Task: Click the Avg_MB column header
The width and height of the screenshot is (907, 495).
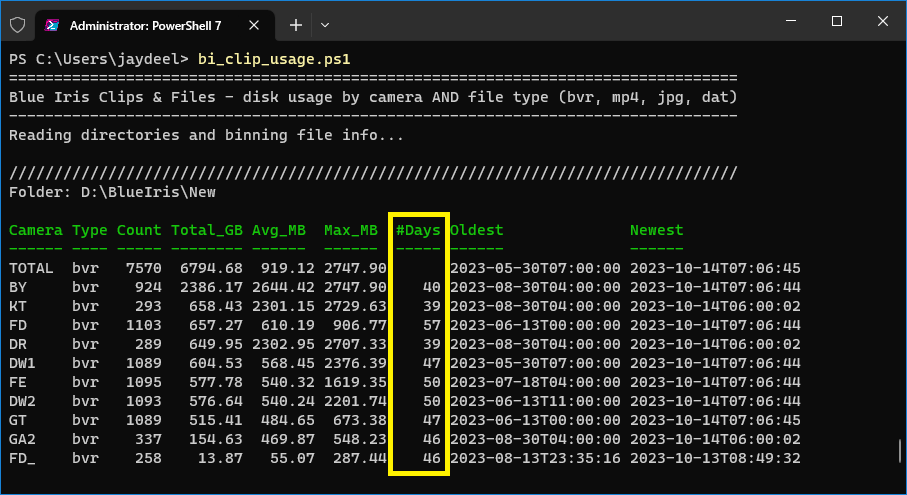Action: pyautogui.click(x=279, y=230)
